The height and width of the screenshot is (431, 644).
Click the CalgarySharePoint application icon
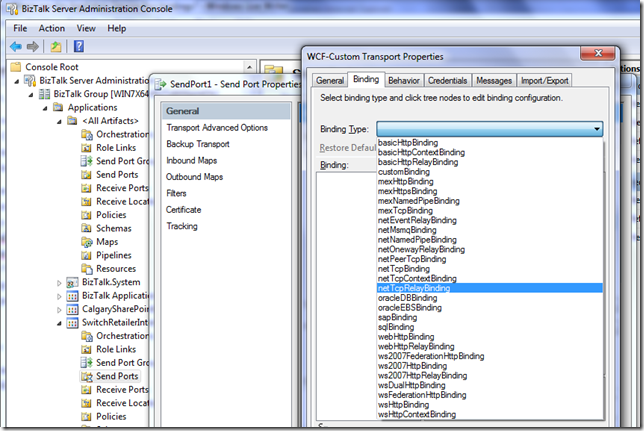pos(72,309)
